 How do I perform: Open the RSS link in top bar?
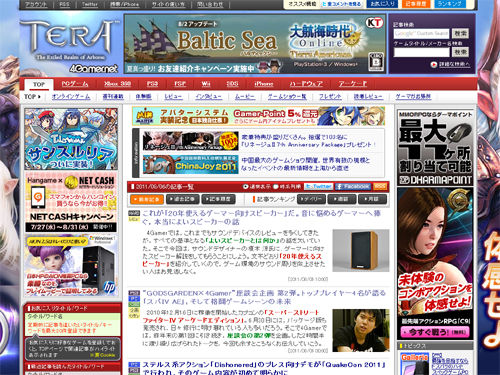pyautogui.click(x=65, y=4)
